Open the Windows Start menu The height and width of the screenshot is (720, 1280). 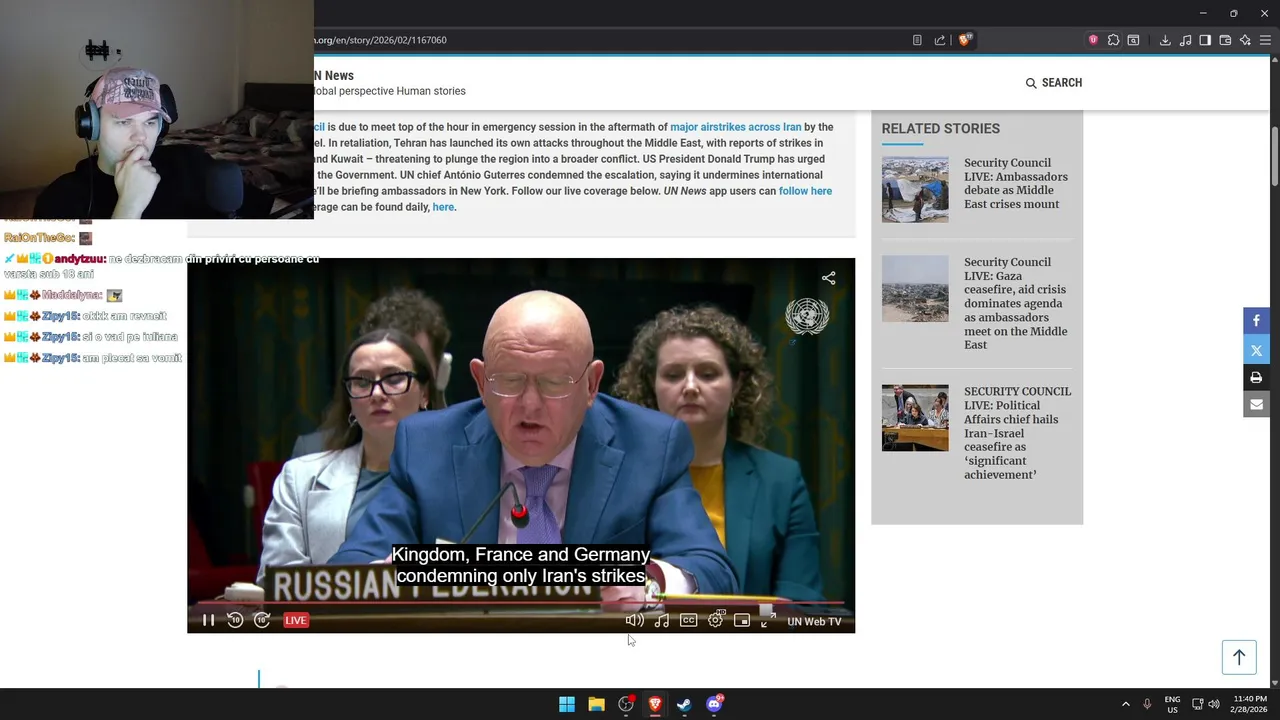tap(567, 704)
